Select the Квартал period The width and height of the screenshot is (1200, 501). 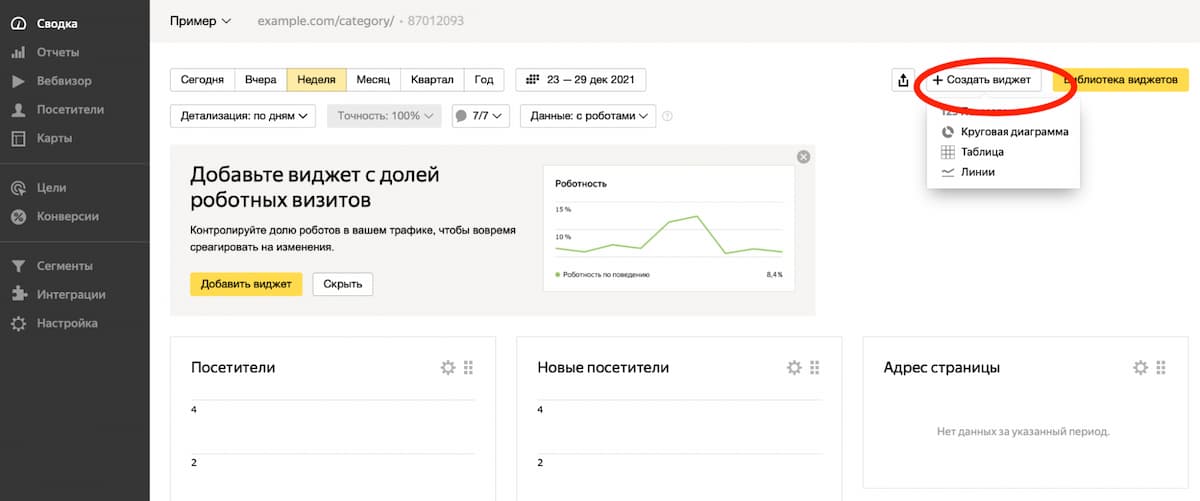(432, 80)
